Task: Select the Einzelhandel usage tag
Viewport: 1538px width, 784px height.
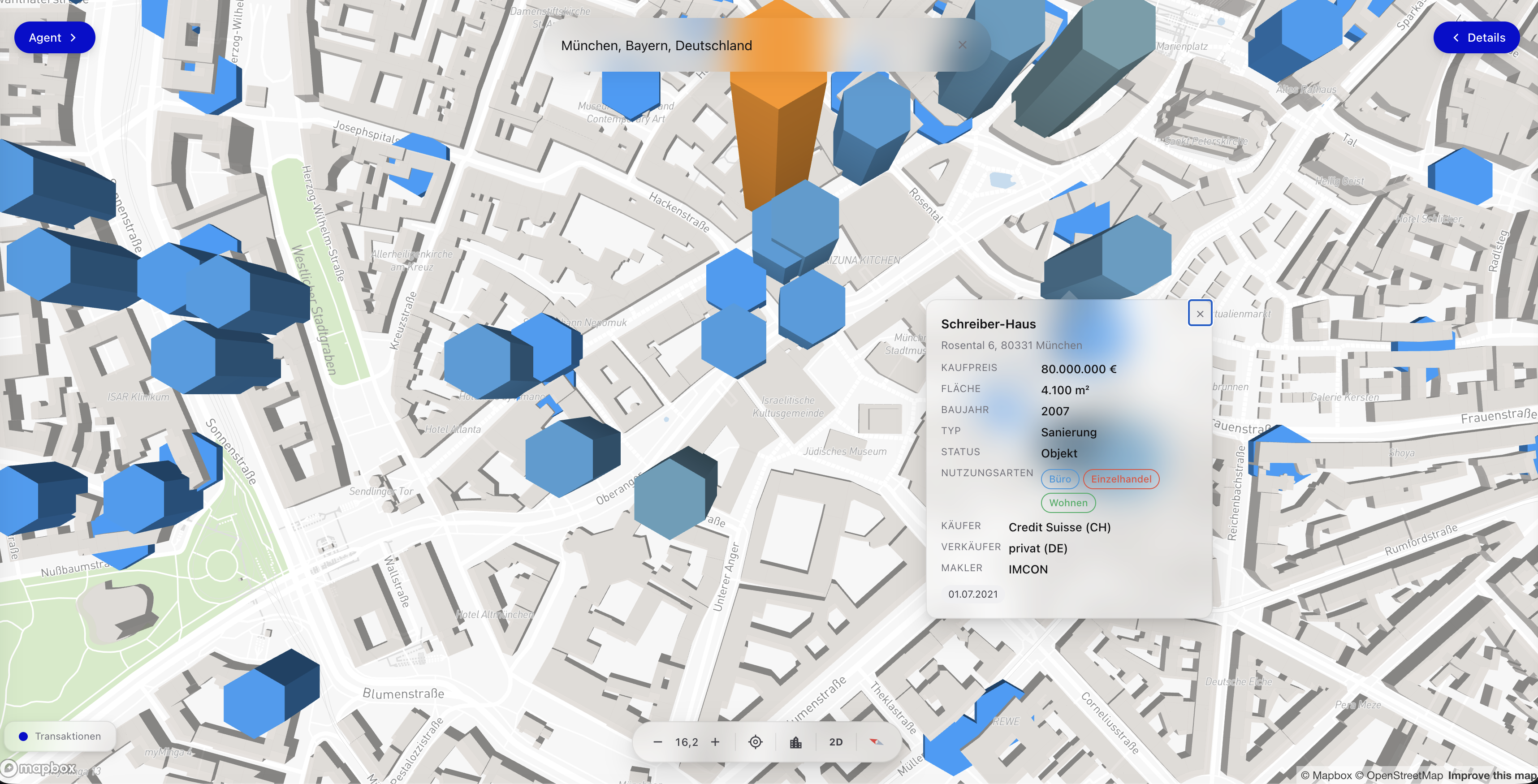Action: click(1121, 478)
